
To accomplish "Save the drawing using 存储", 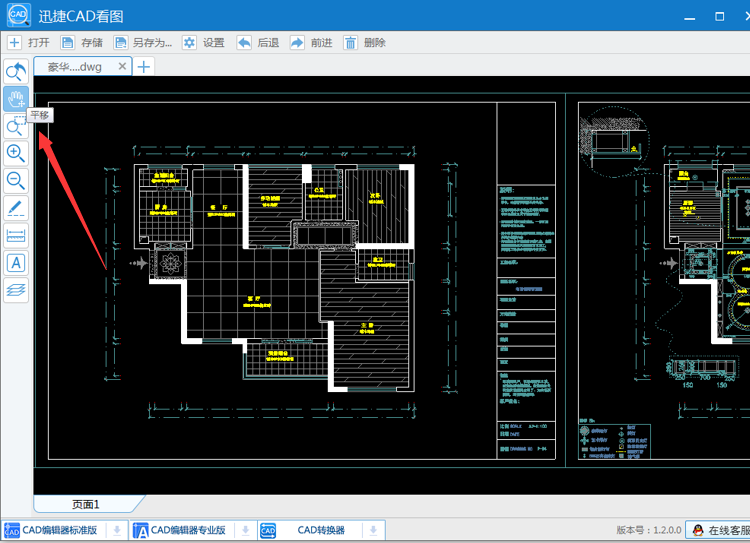I will coord(82,43).
